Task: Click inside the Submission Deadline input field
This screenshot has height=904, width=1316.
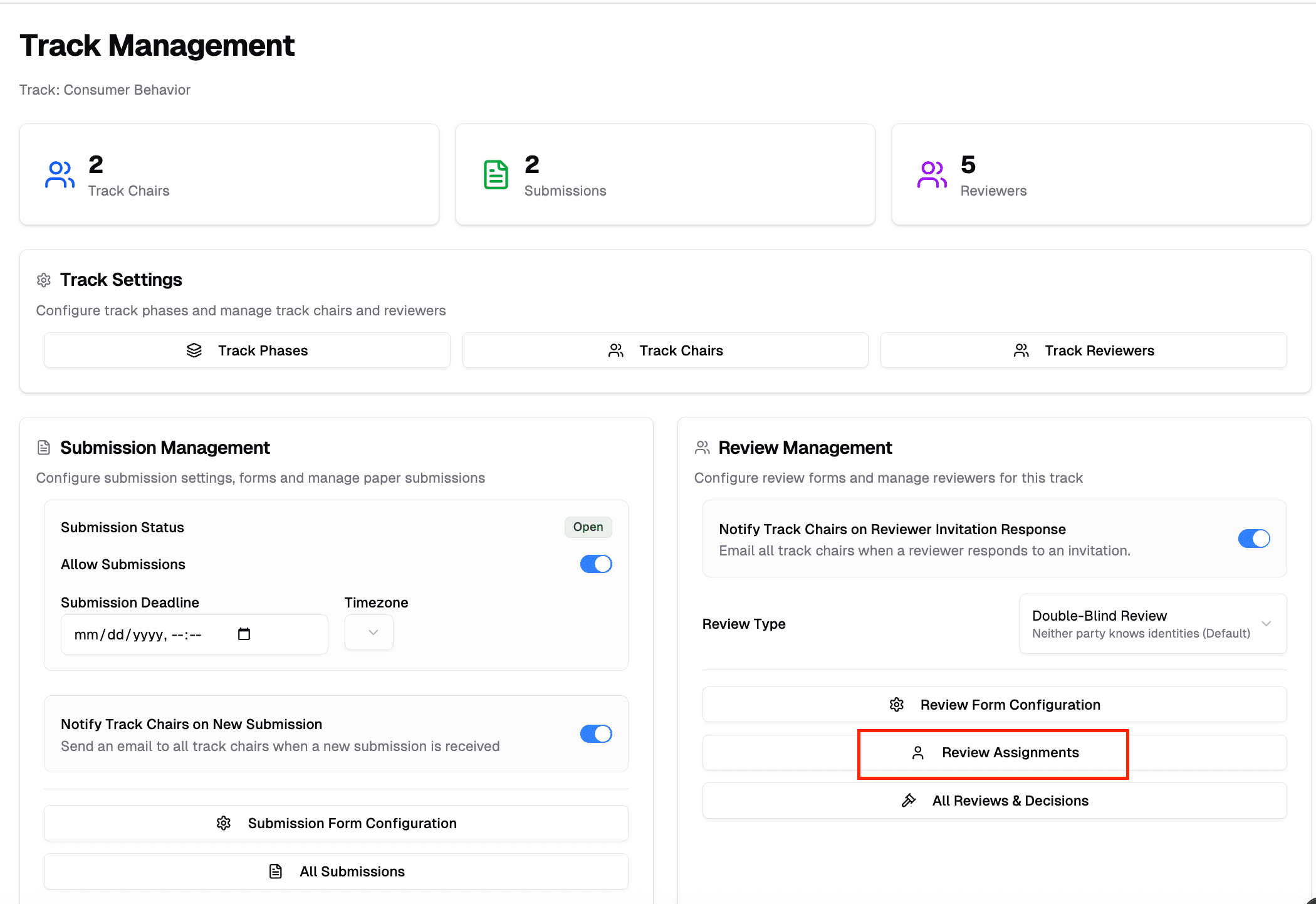Action: pyautogui.click(x=144, y=634)
